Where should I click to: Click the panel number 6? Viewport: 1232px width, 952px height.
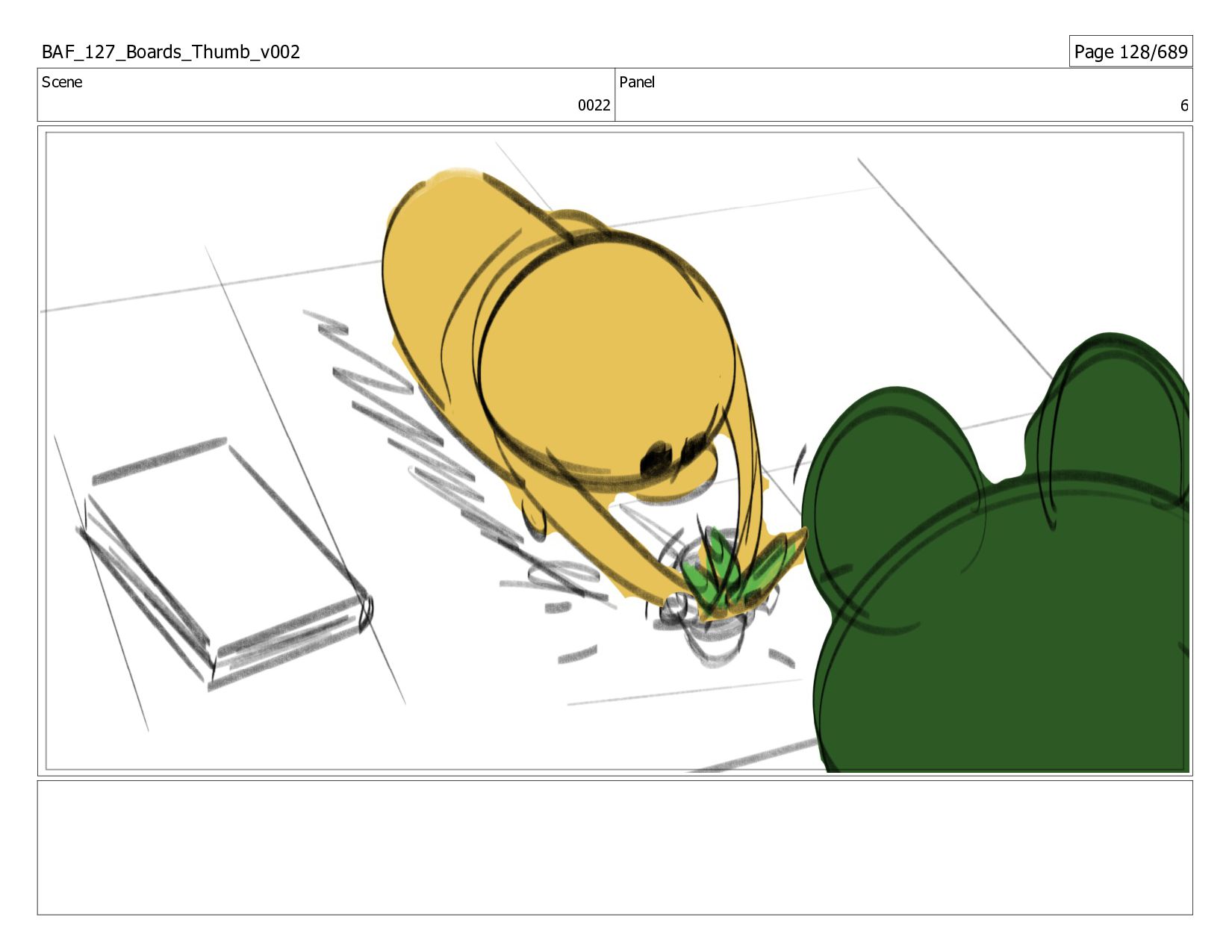(1183, 105)
